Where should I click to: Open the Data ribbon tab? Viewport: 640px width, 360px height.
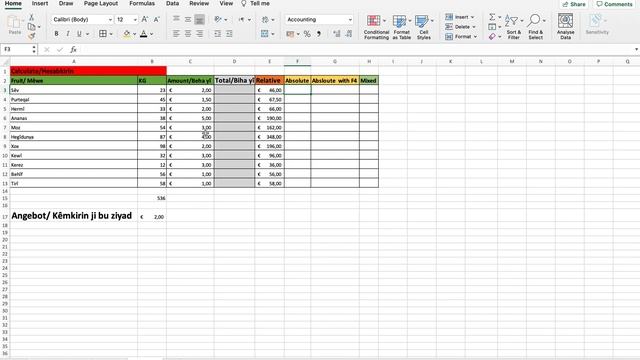[172, 4]
